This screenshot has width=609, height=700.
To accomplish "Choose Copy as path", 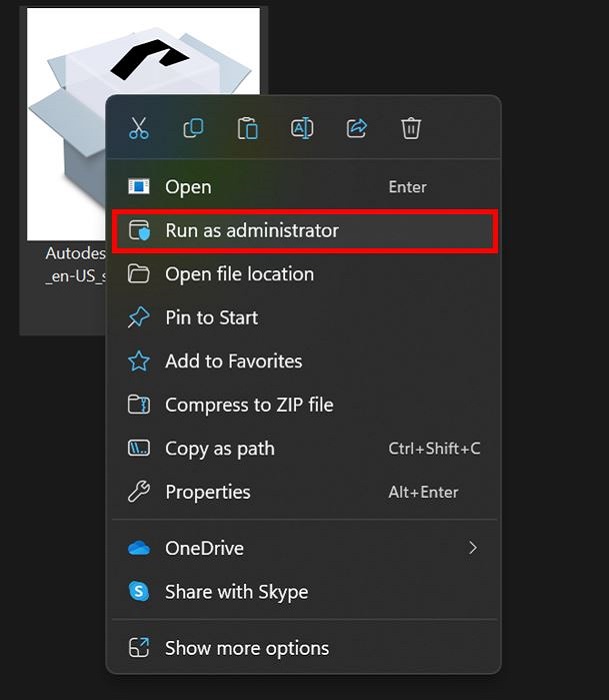I will 304,448.
